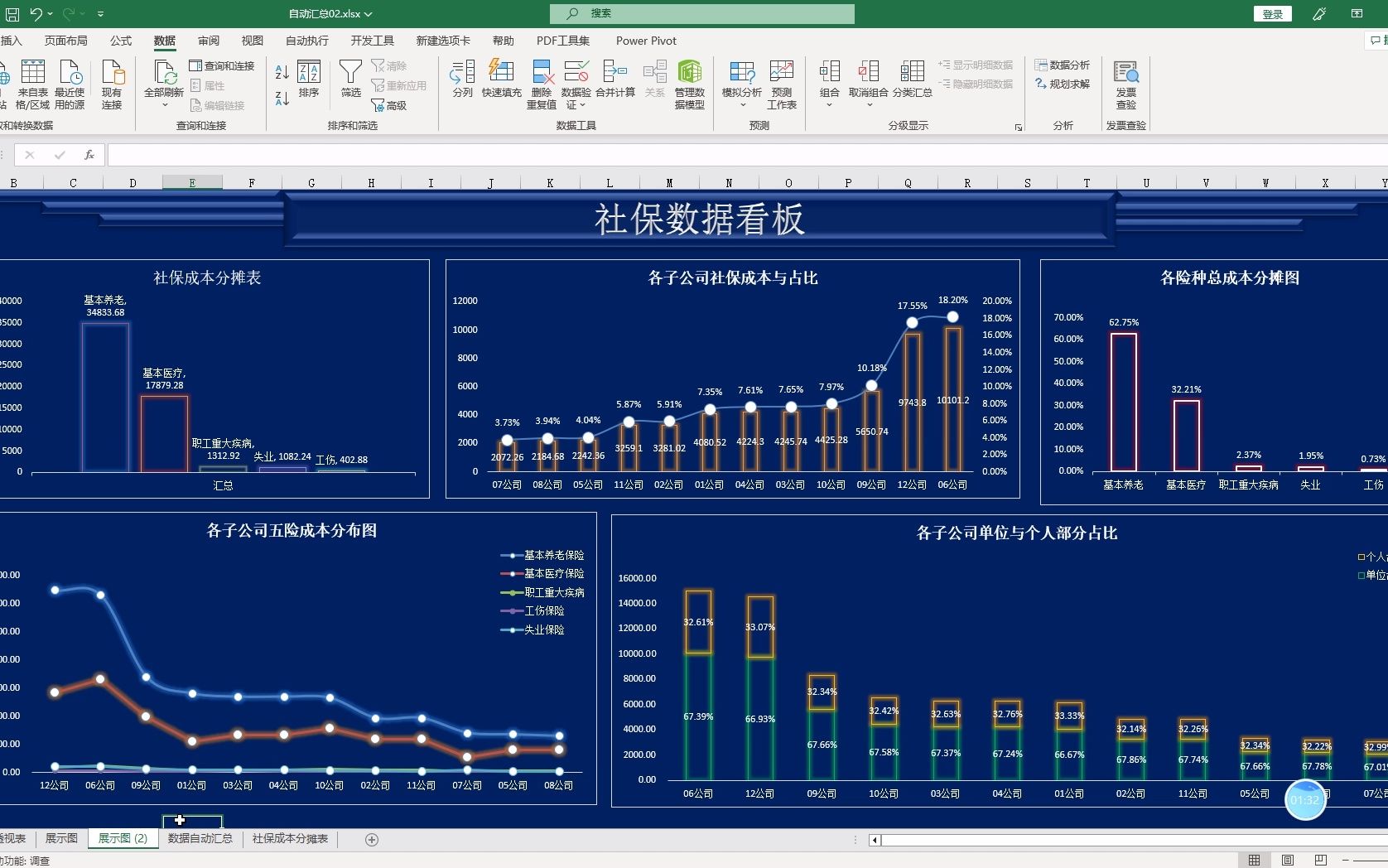Undo the last action
1388x868 pixels.
[36, 14]
